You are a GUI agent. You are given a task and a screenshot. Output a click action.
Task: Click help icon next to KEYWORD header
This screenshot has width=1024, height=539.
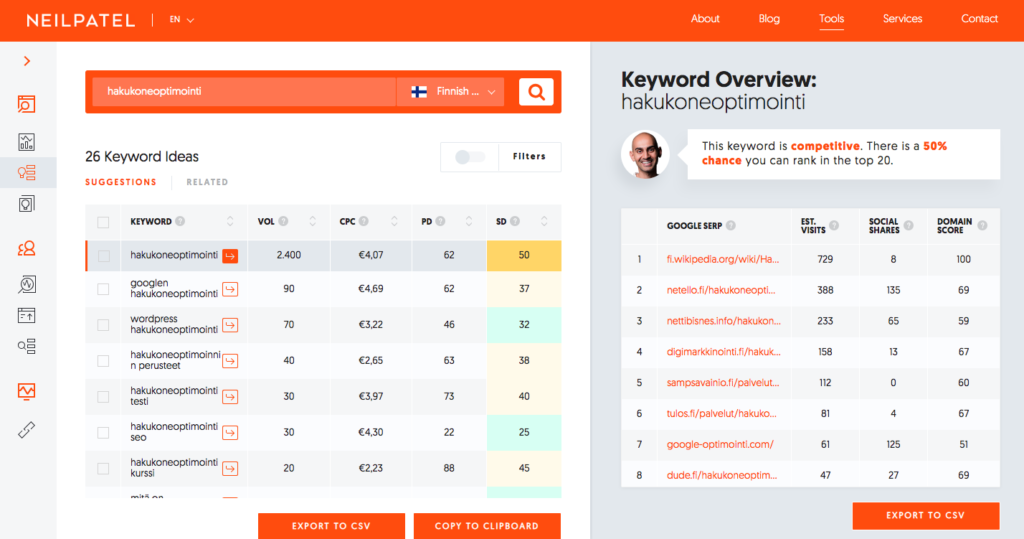pyautogui.click(x=180, y=221)
